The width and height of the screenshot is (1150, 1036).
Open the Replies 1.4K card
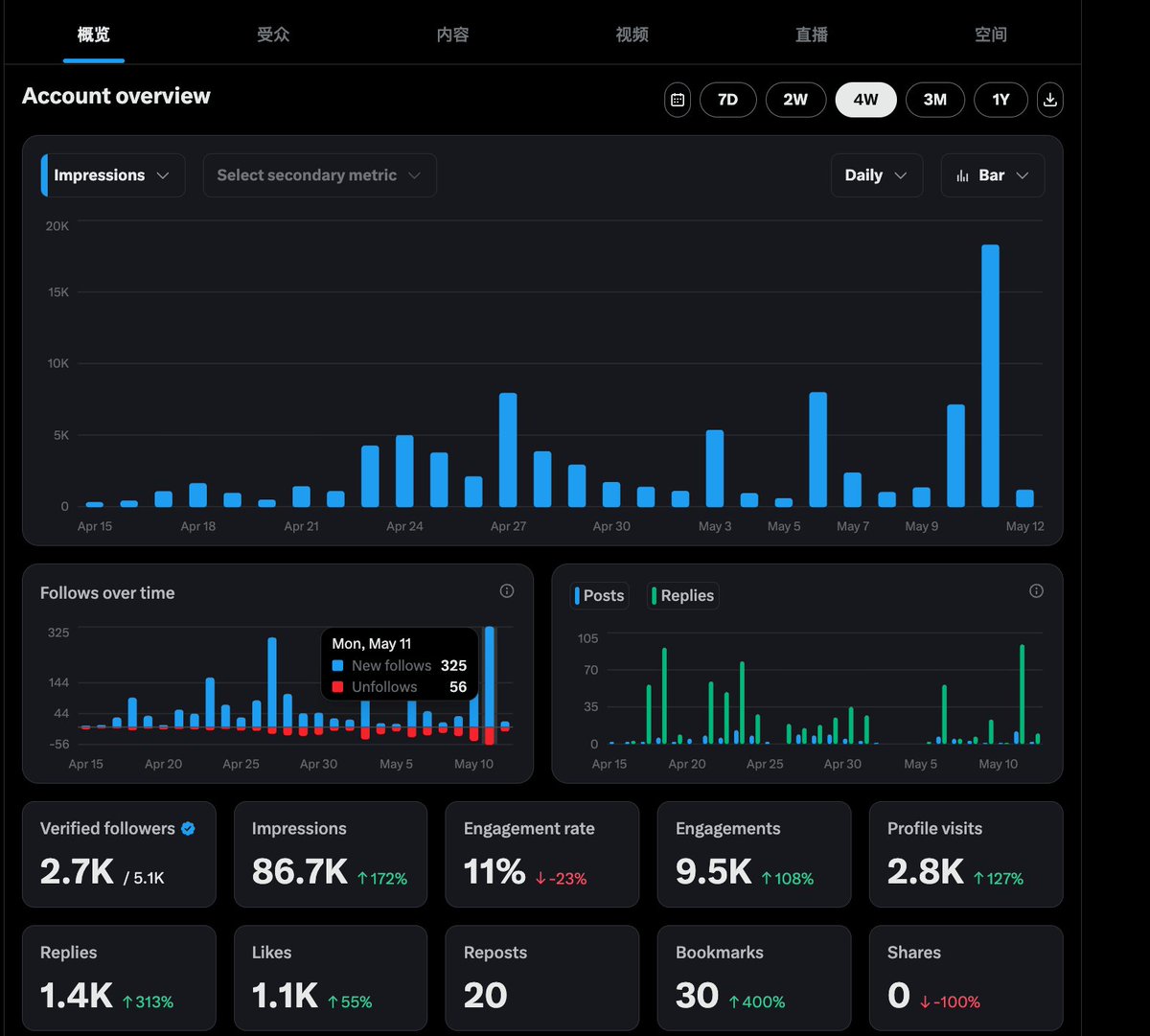click(x=120, y=978)
